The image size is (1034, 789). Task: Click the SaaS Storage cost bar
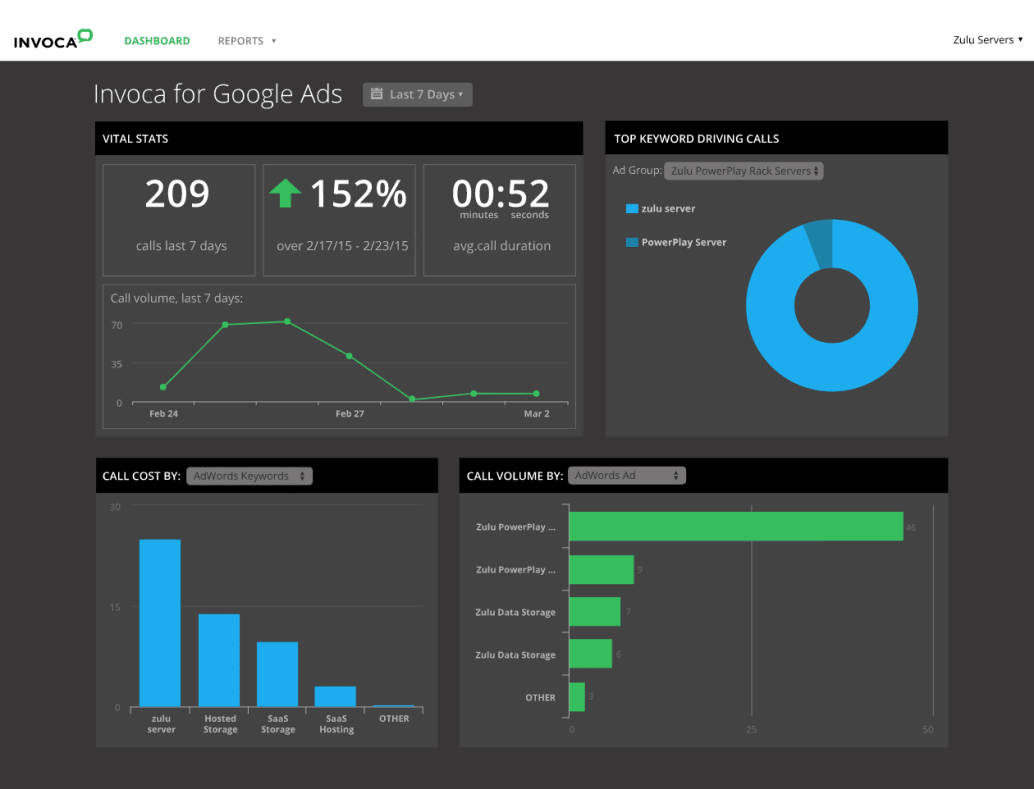coord(277,674)
